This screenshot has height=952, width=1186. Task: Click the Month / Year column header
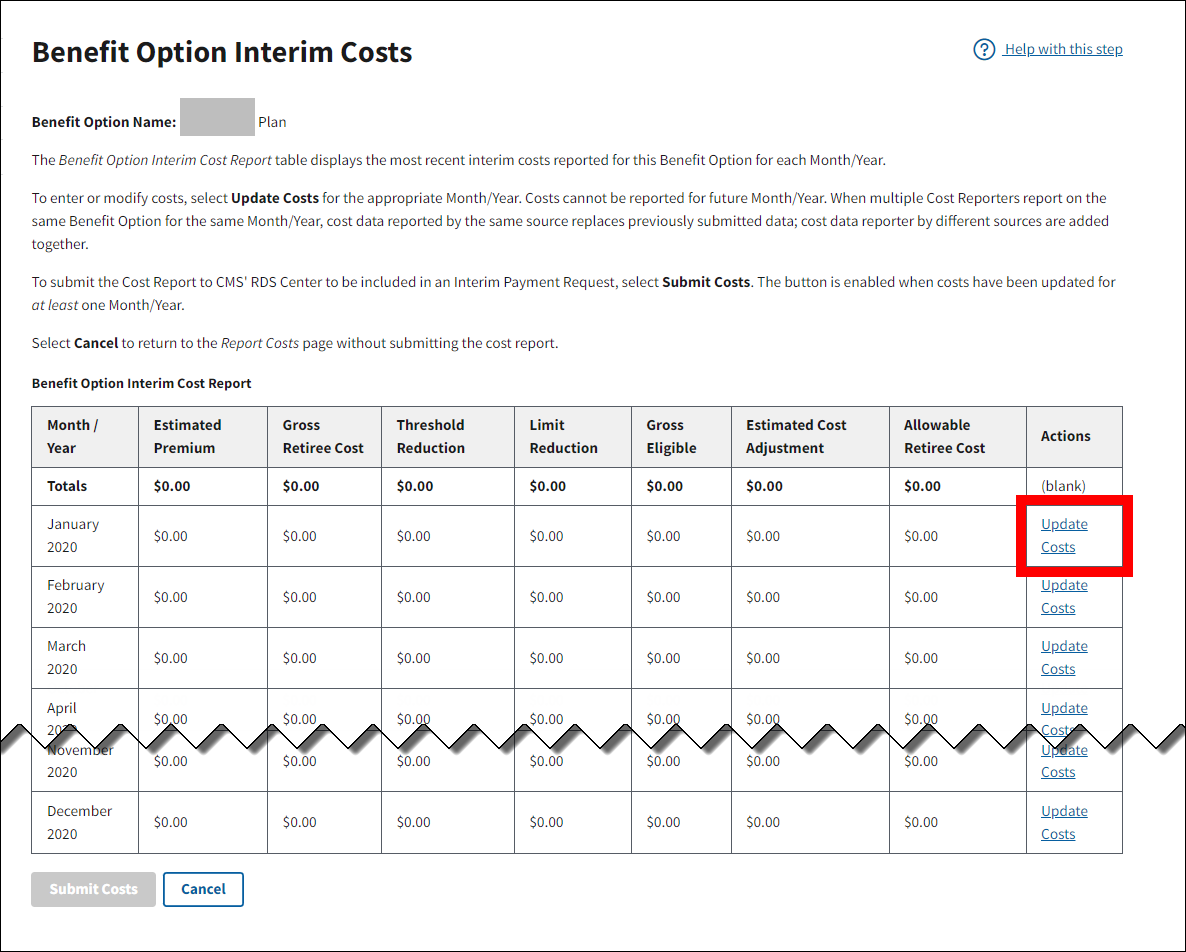(x=72, y=436)
